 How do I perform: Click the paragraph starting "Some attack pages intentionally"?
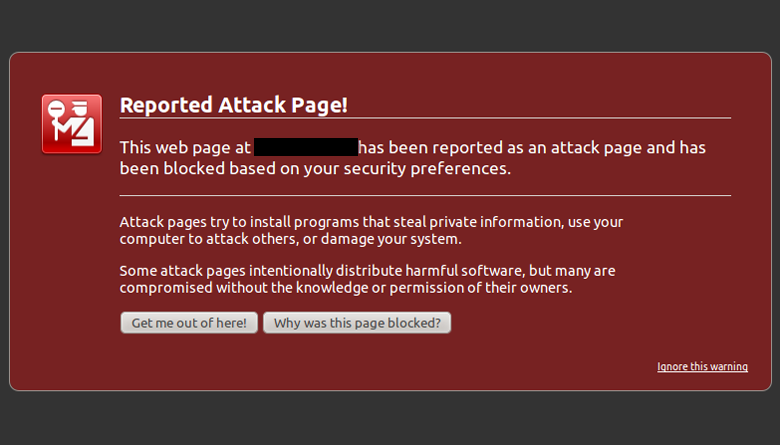[x=367, y=279]
